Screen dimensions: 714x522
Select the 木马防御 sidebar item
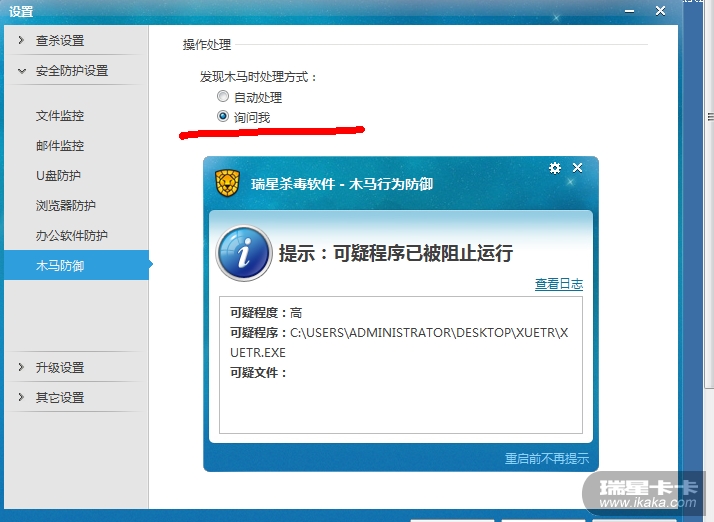tap(76, 265)
